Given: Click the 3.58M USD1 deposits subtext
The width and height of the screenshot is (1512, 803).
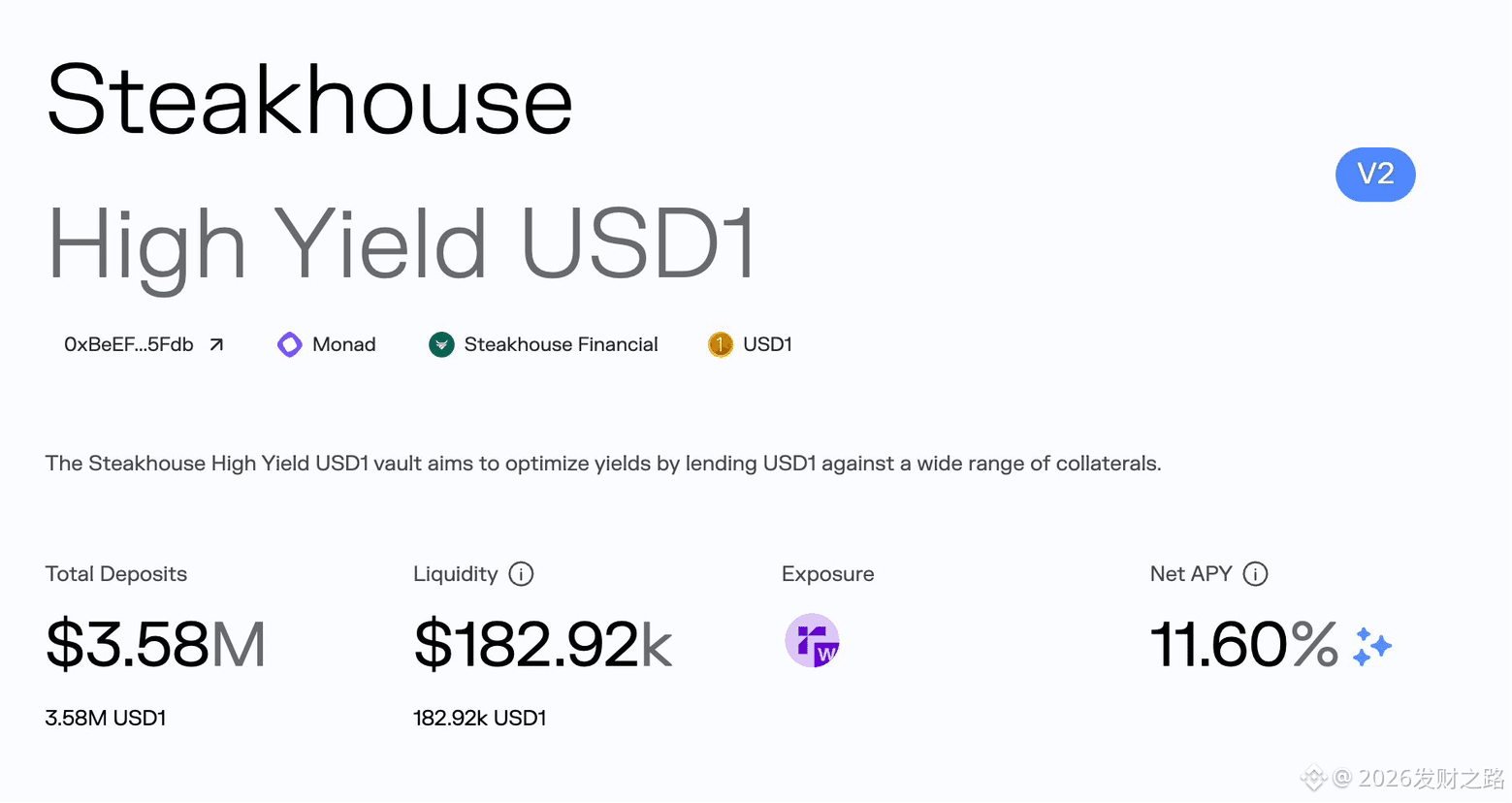Looking at the screenshot, I should point(106,718).
